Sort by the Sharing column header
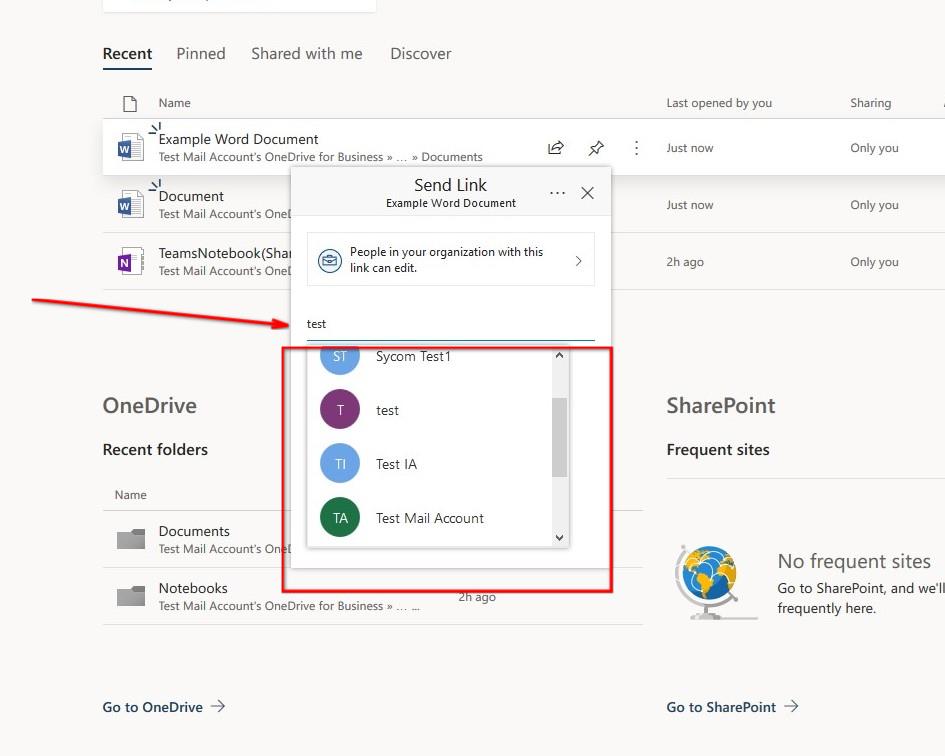Image resolution: width=945 pixels, height=756 pixels. [x=870, y=103]
